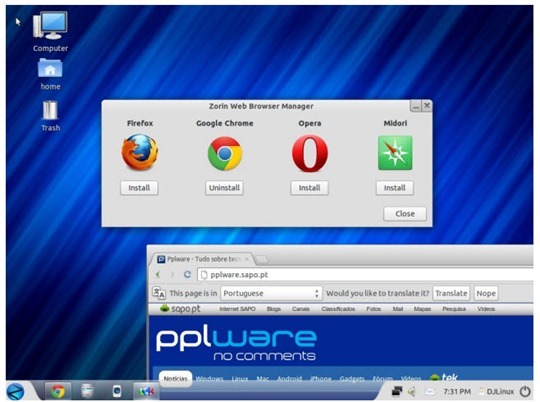This screenshot has height=402, width=540.
Task: Open the Trash desktop icon
Action: pyautogui.click(x=50, y=116)
